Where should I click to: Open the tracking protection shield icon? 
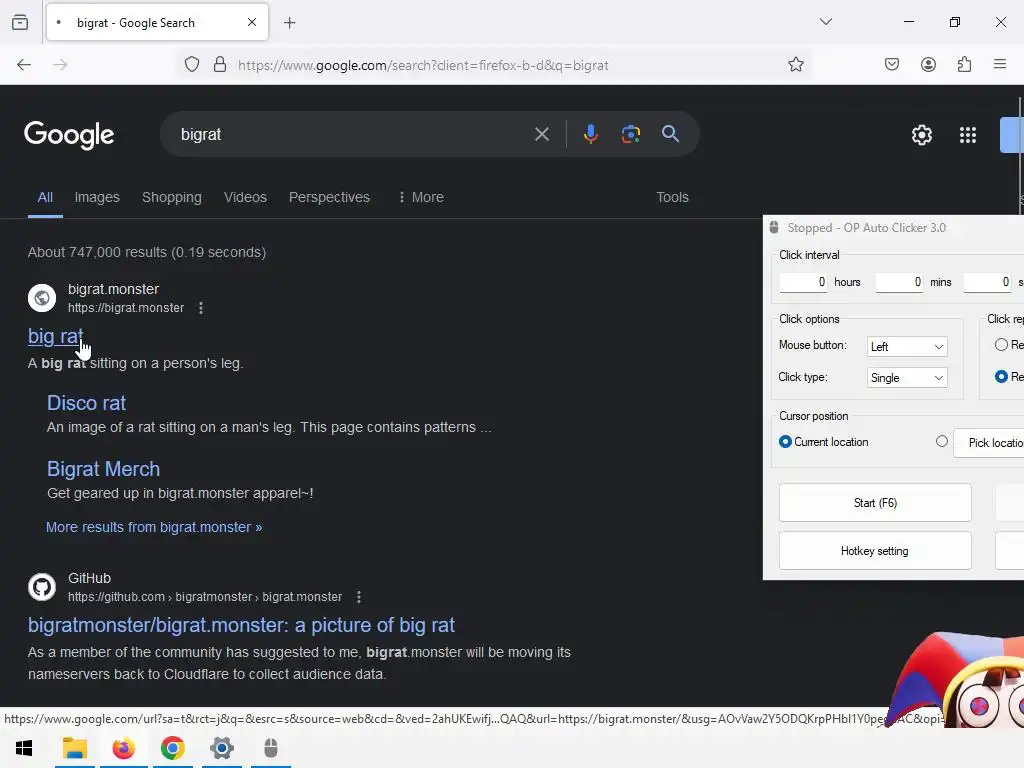(192, 65)
